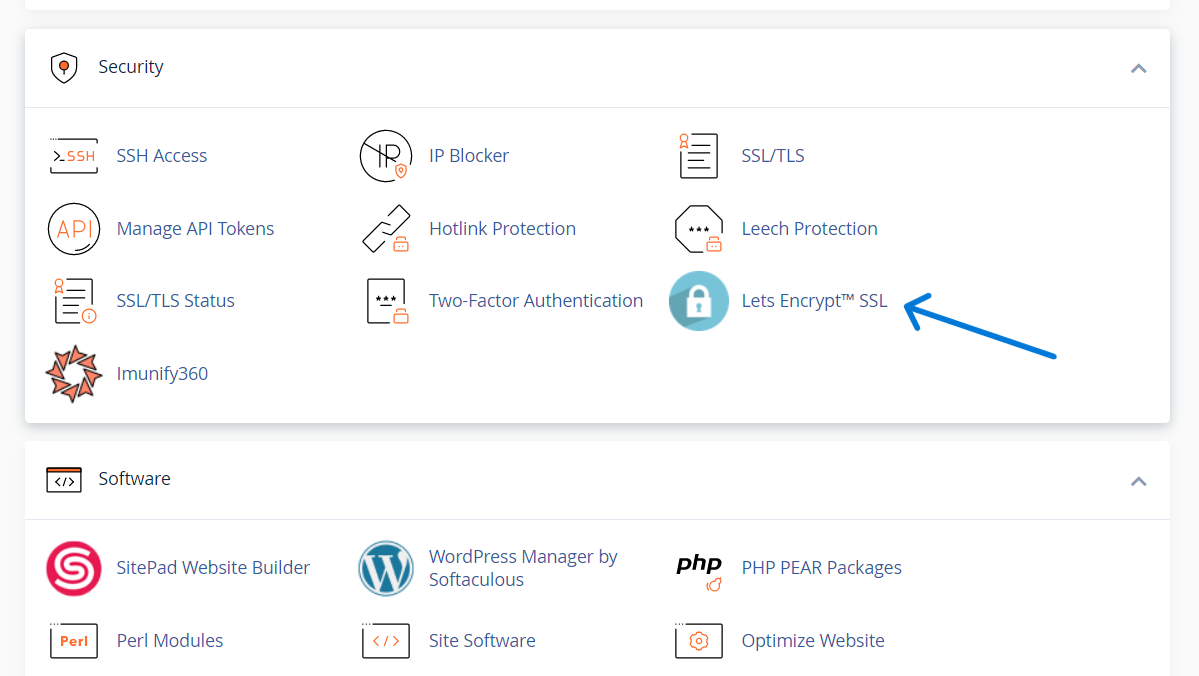This screenshot has width=1199, height=676.
Task: Open the SSH Access terminal icon
Action: [x=73, y=156]
